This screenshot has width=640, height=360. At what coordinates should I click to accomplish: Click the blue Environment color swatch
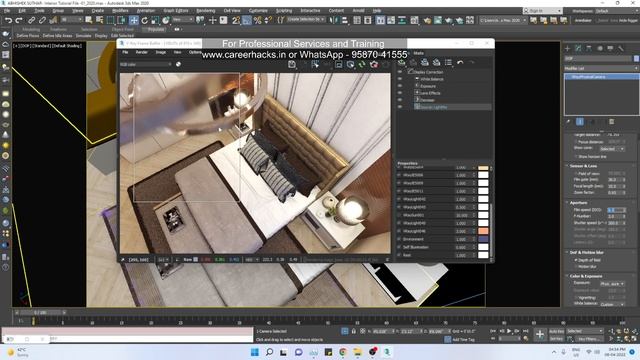click(483, 239)
